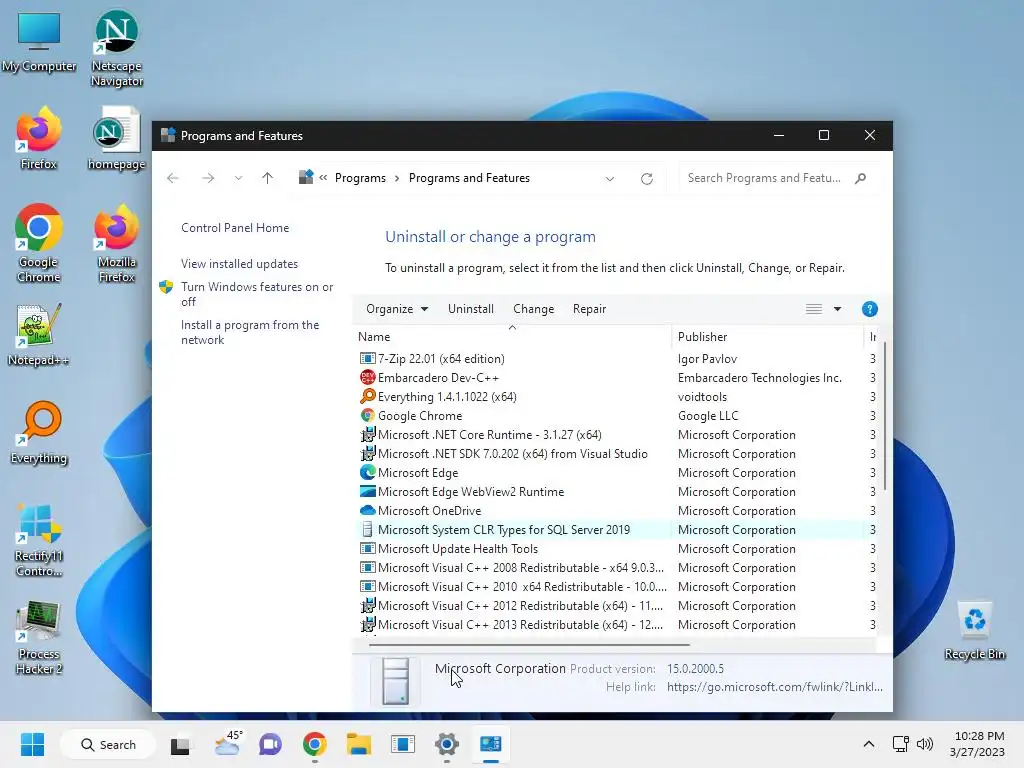Image resolution: width=1024 pixels, height=768 pixels.
Task: Open the Organize dropdown menu
Action: (397, 309)
